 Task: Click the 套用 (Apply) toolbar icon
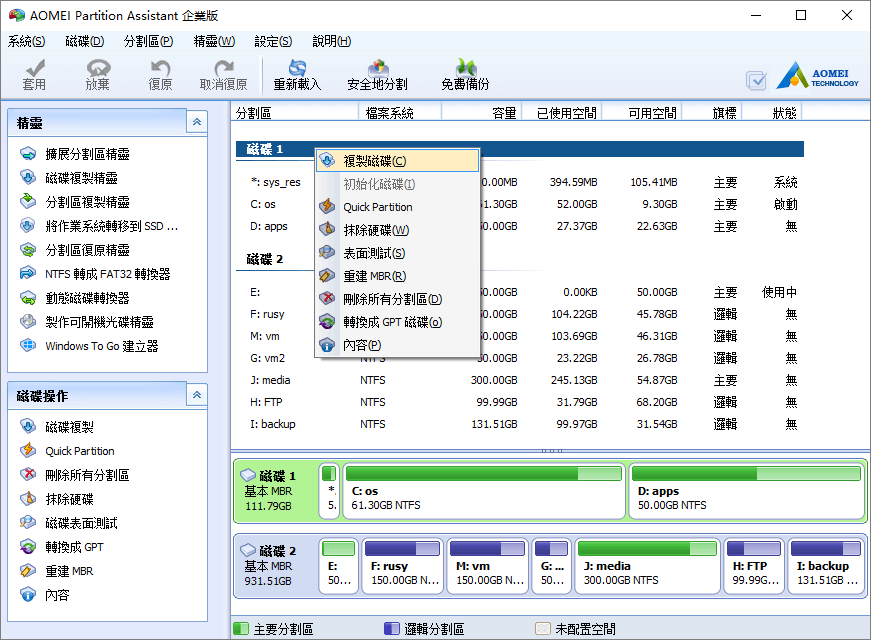34,74
